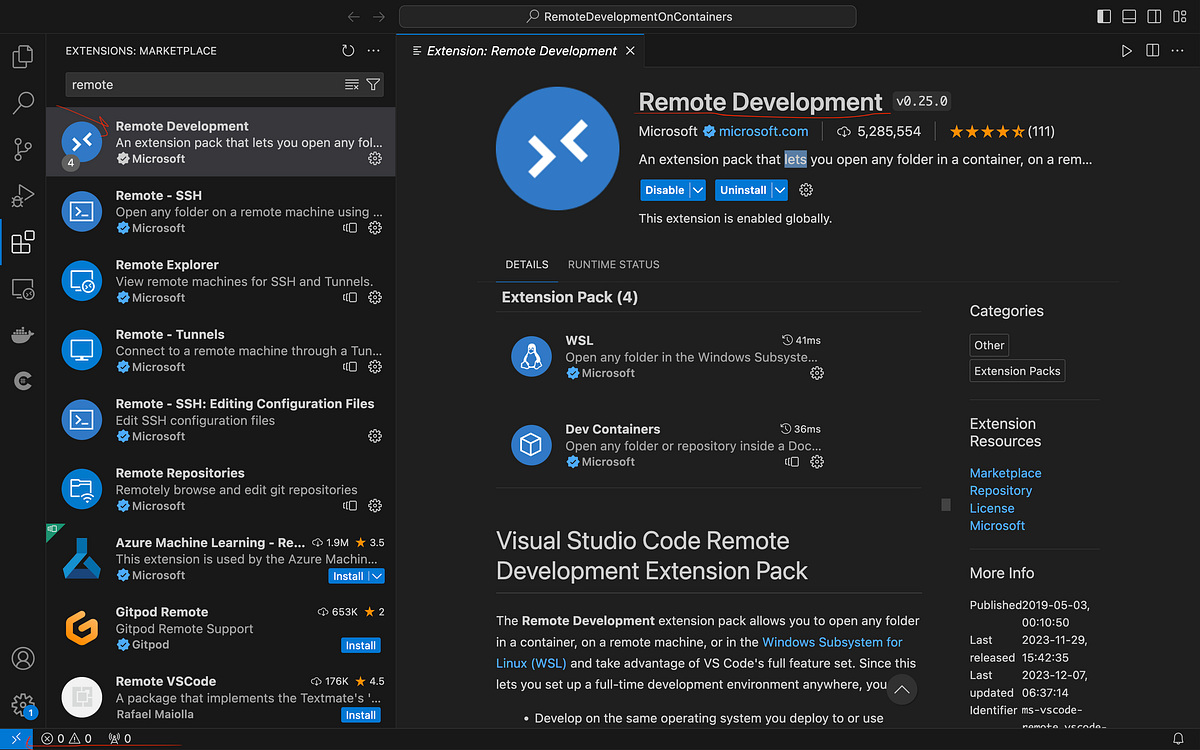Select the Details tab
This screenshot has width=1200, height=750.
pos(527,265)
